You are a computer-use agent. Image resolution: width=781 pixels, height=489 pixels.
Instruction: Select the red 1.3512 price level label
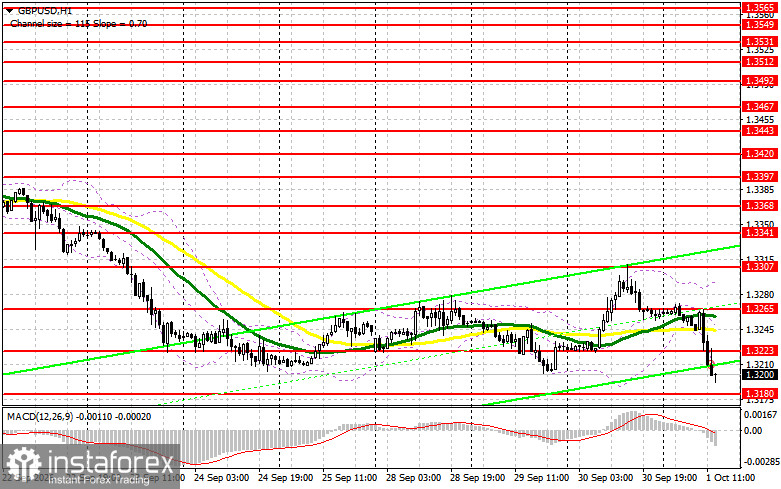(759, 62)
